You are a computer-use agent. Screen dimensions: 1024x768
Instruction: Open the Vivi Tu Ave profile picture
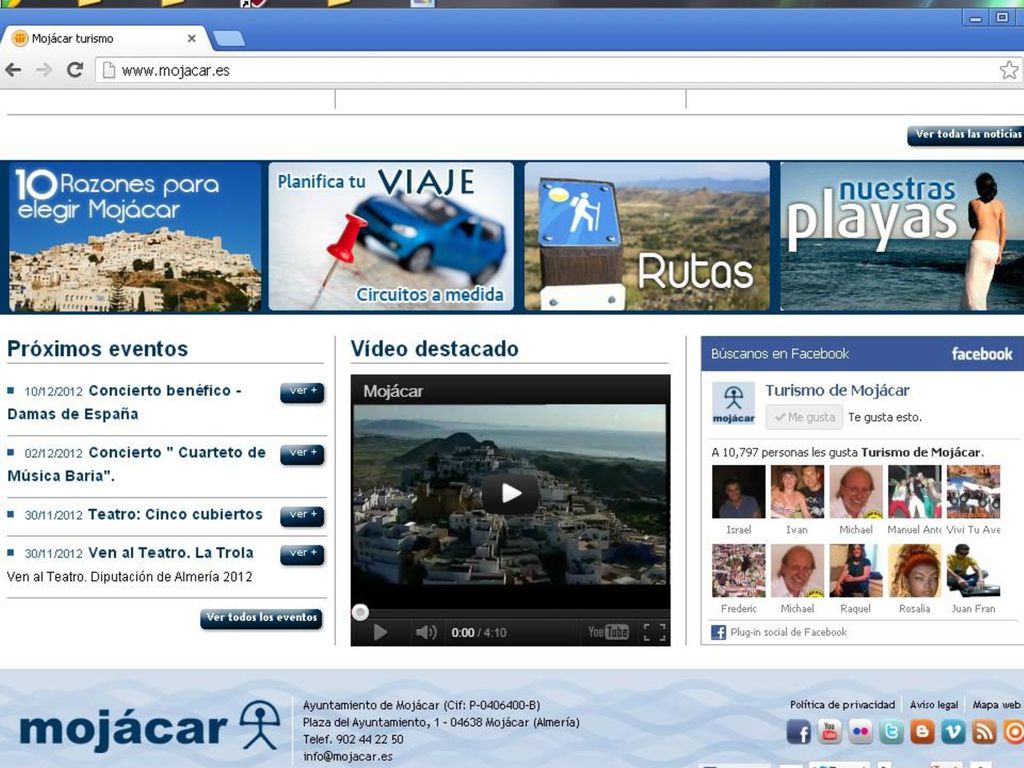click(974, 492)
